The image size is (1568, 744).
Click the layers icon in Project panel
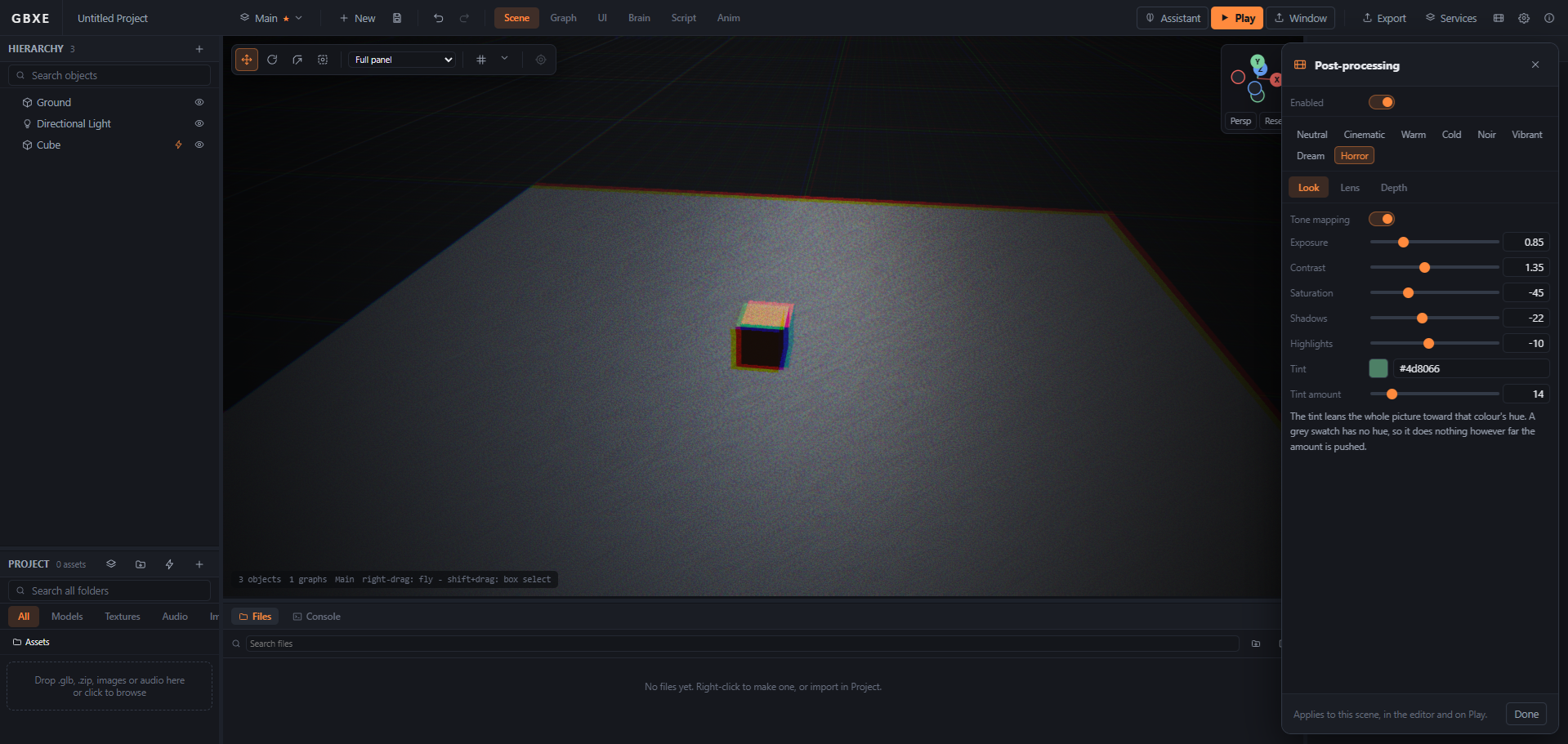click(x=111, y=564)
